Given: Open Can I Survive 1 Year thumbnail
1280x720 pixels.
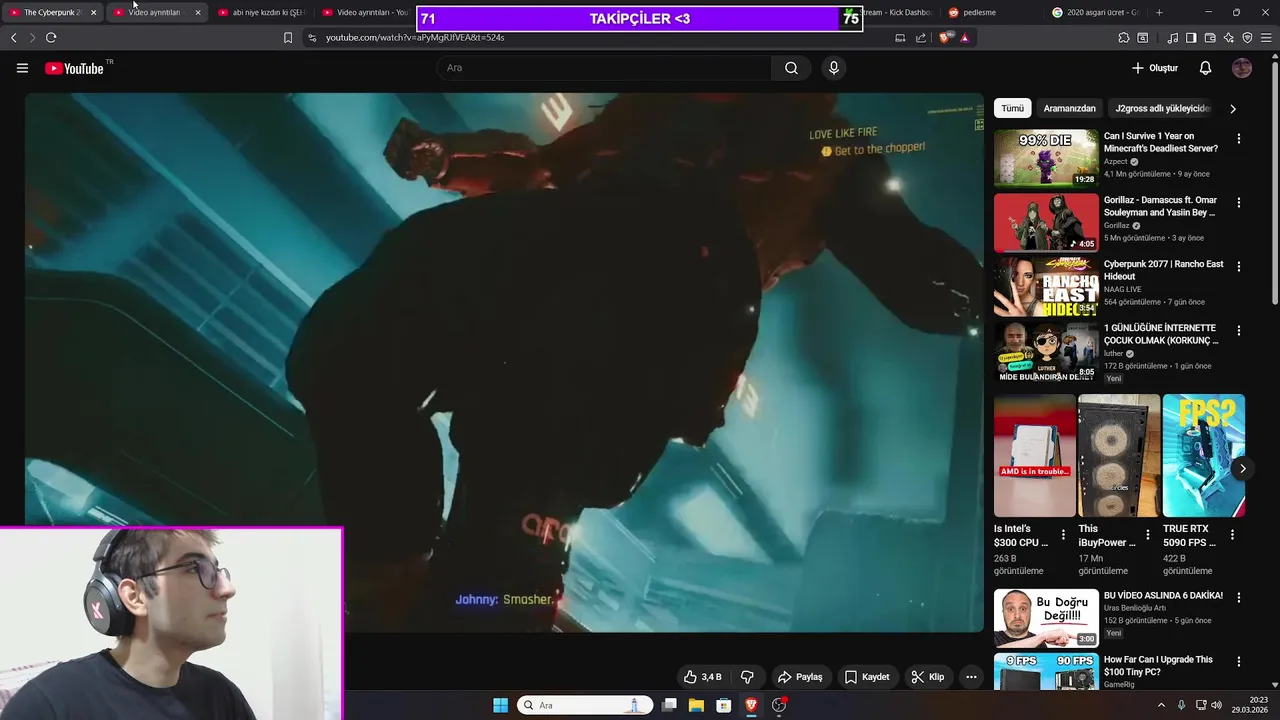Looking at the screenshot, I should pyautogui.click(x=1046, y=158).
